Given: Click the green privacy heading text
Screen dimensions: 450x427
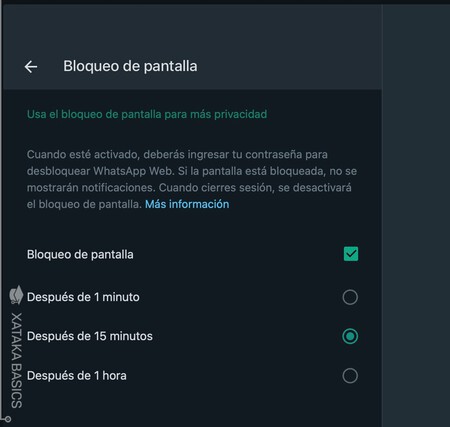Looking at the screenshot, I should pos(147,114).
